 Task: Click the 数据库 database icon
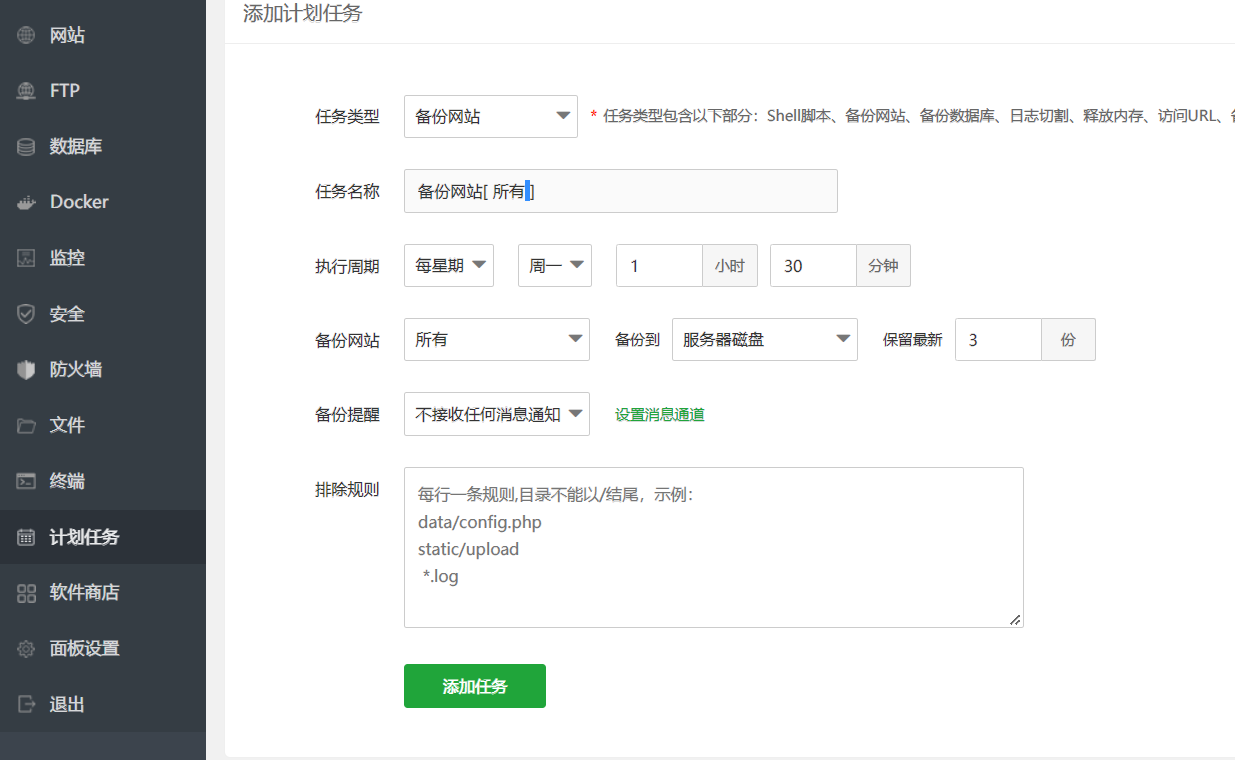point(26,147)
